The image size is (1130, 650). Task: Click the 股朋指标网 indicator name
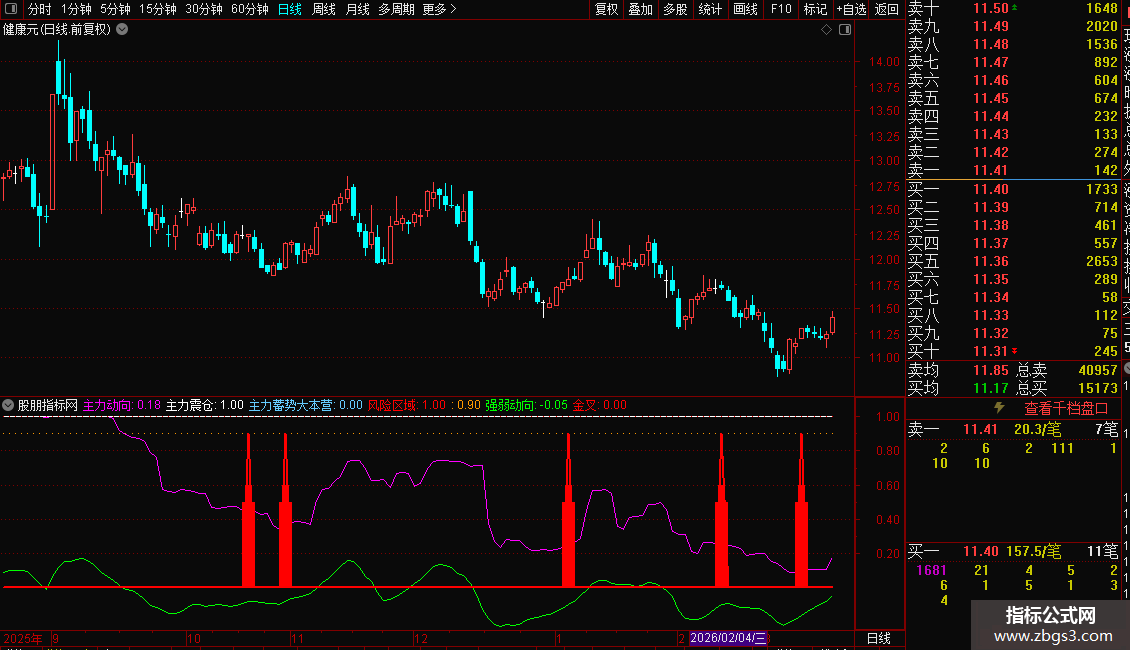pyautogui.click(x=48, y=405)
